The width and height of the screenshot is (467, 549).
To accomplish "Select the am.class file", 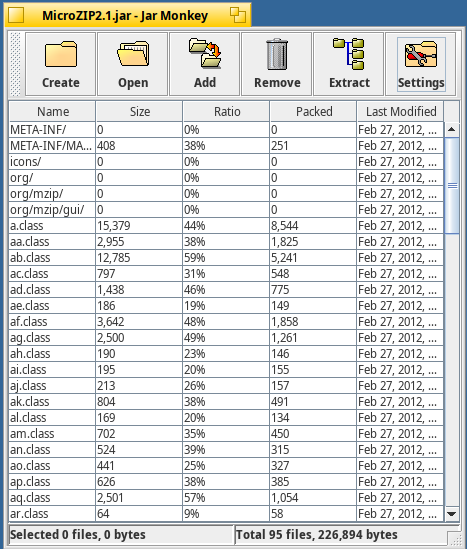I will click(x=226, y=433).
